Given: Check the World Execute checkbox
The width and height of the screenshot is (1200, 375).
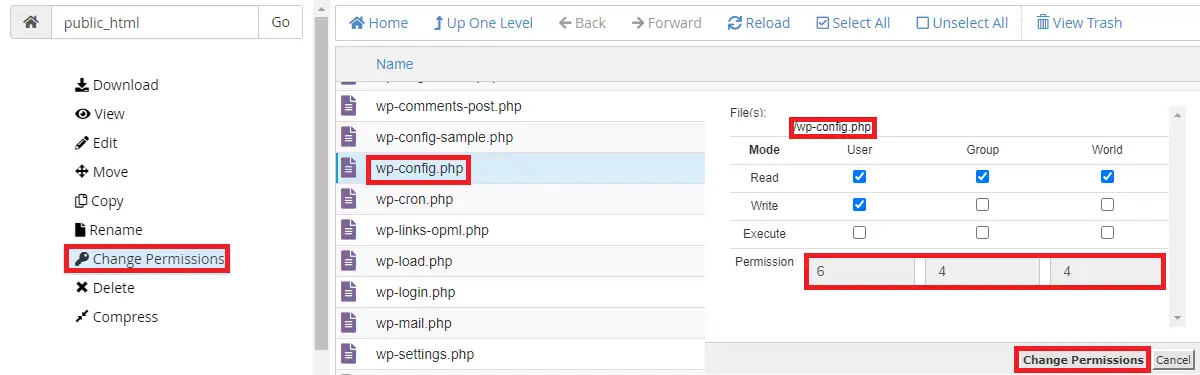Looking at the screenshot, I should pyautogui.click(x=1107, y=233).
